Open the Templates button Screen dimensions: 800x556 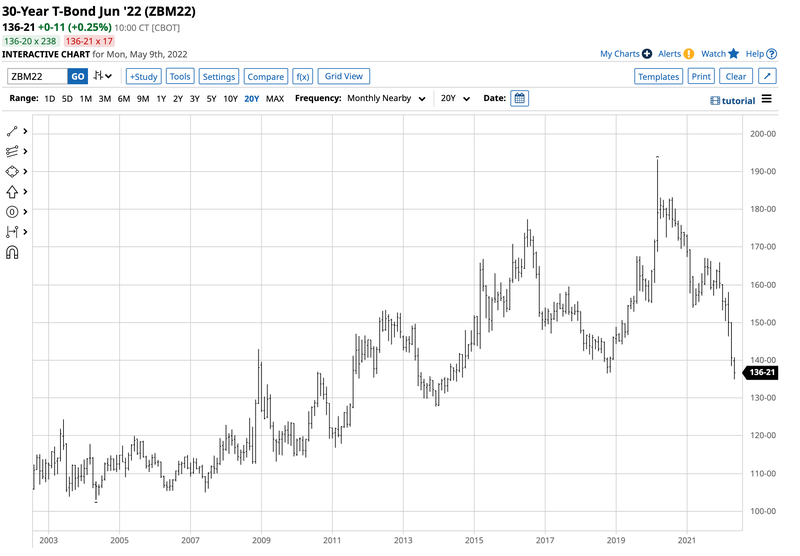click(x=658, y=77)
